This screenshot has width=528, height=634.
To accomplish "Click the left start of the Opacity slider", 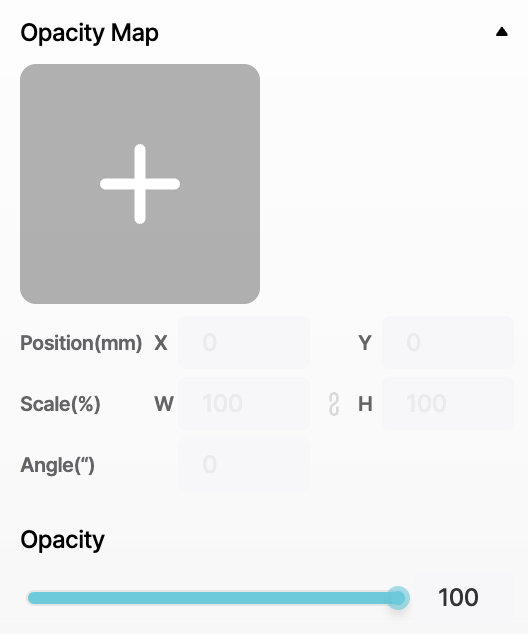I will pyautogui.click(x=32, y=598).
